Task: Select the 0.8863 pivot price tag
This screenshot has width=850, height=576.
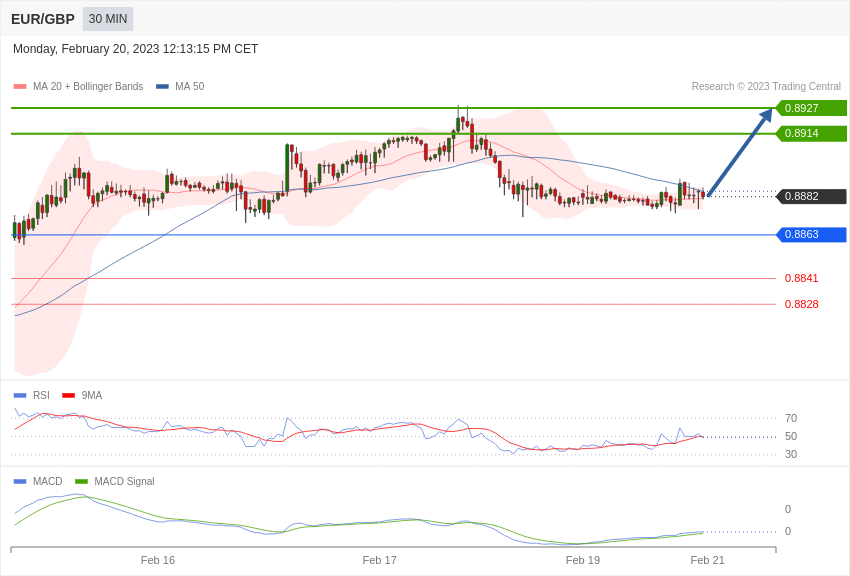Action: tap(811, 235)
